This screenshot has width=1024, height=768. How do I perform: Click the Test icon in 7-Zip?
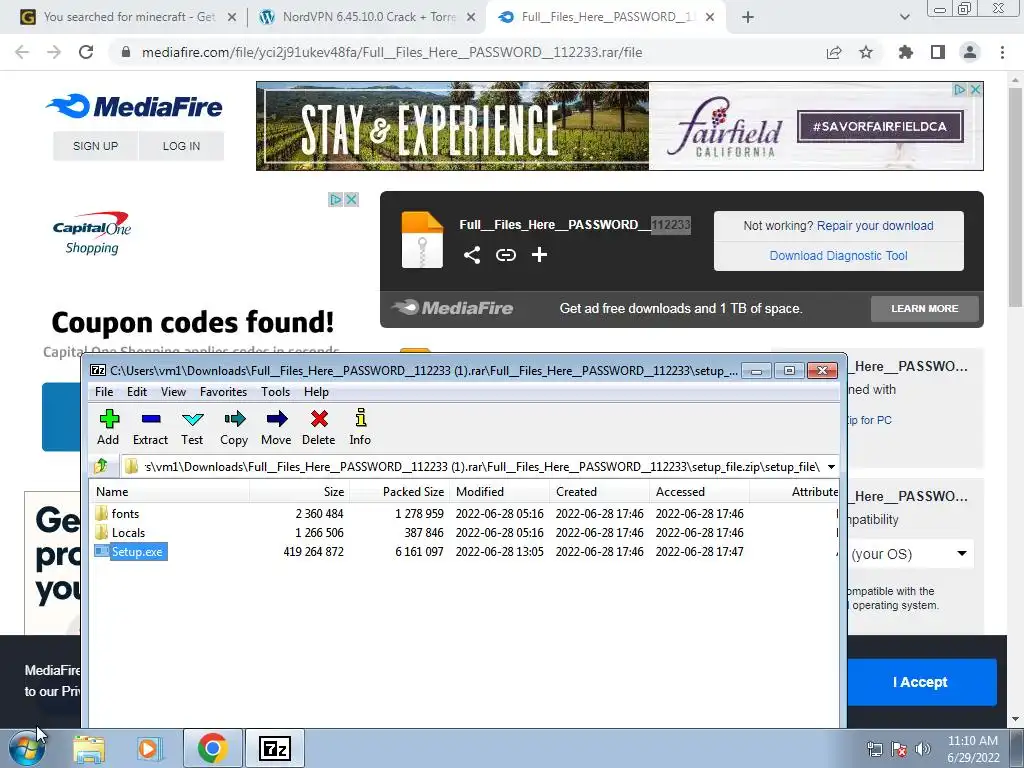pos(193,419)
